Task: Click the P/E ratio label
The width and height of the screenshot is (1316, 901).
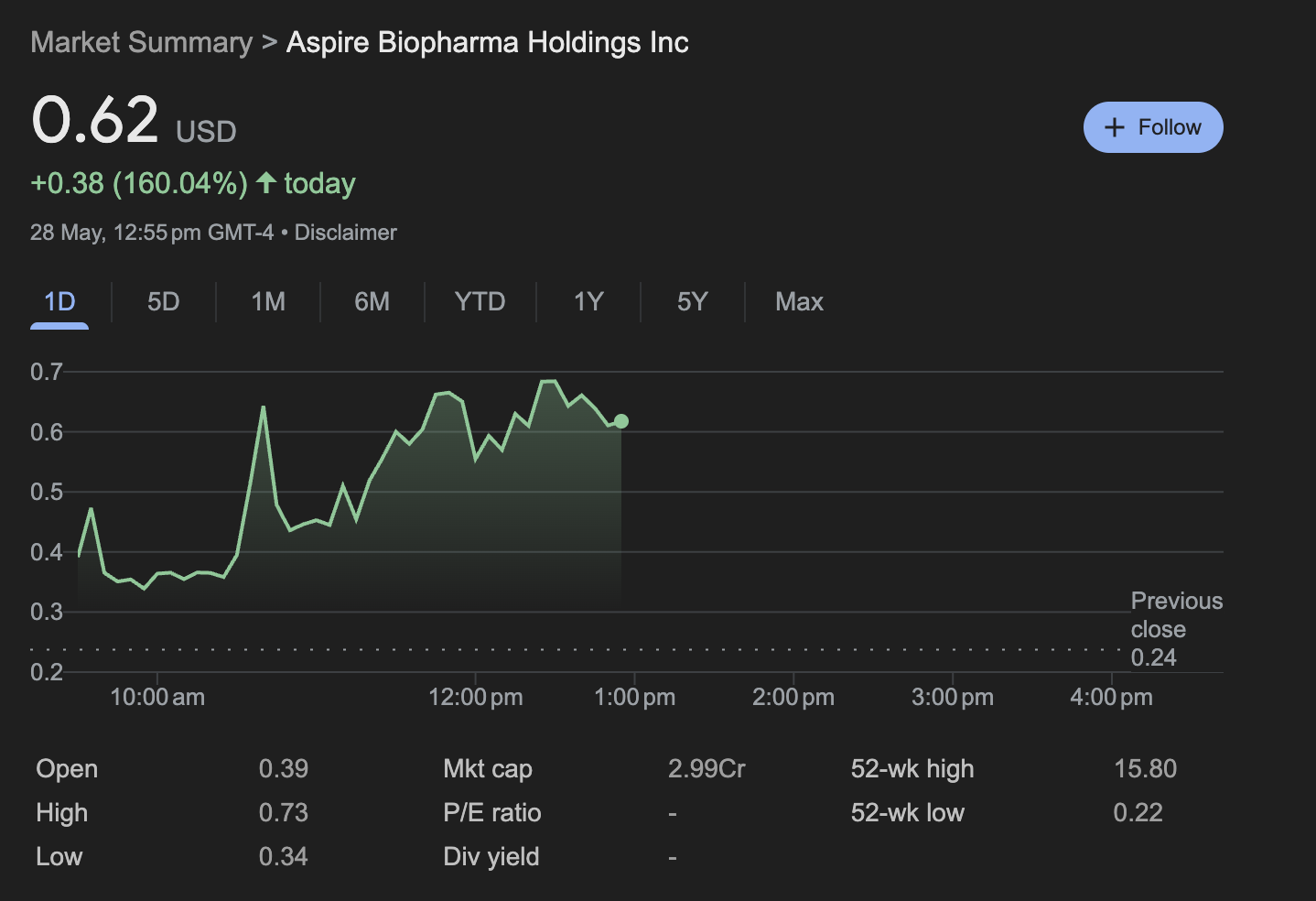Action: [492, 812]
